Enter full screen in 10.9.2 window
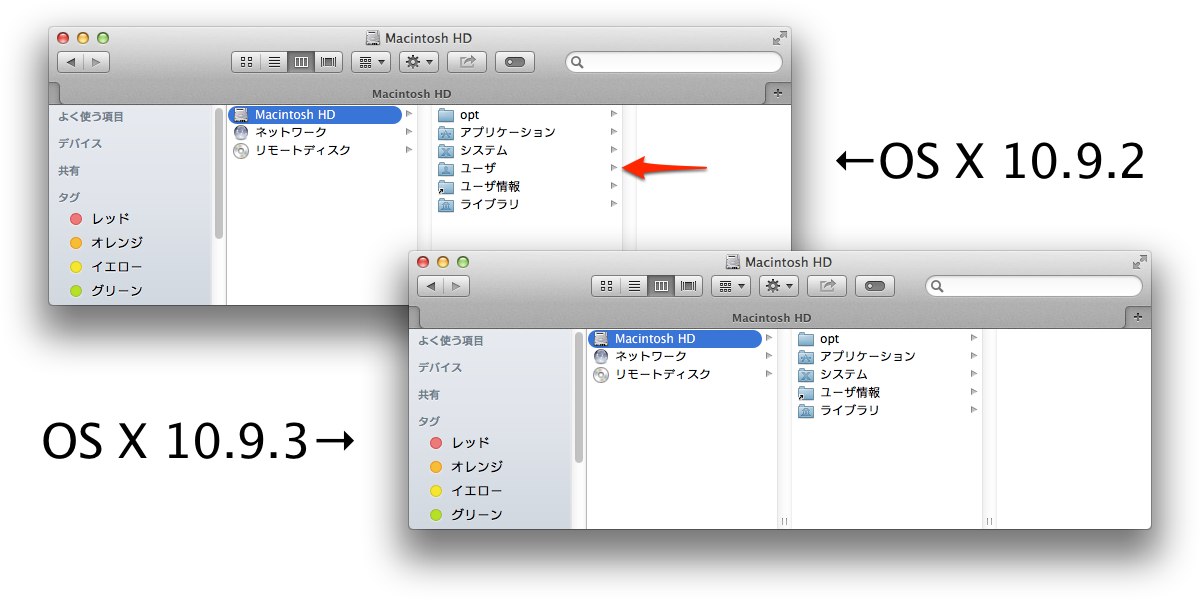 [x=779, y=38]
